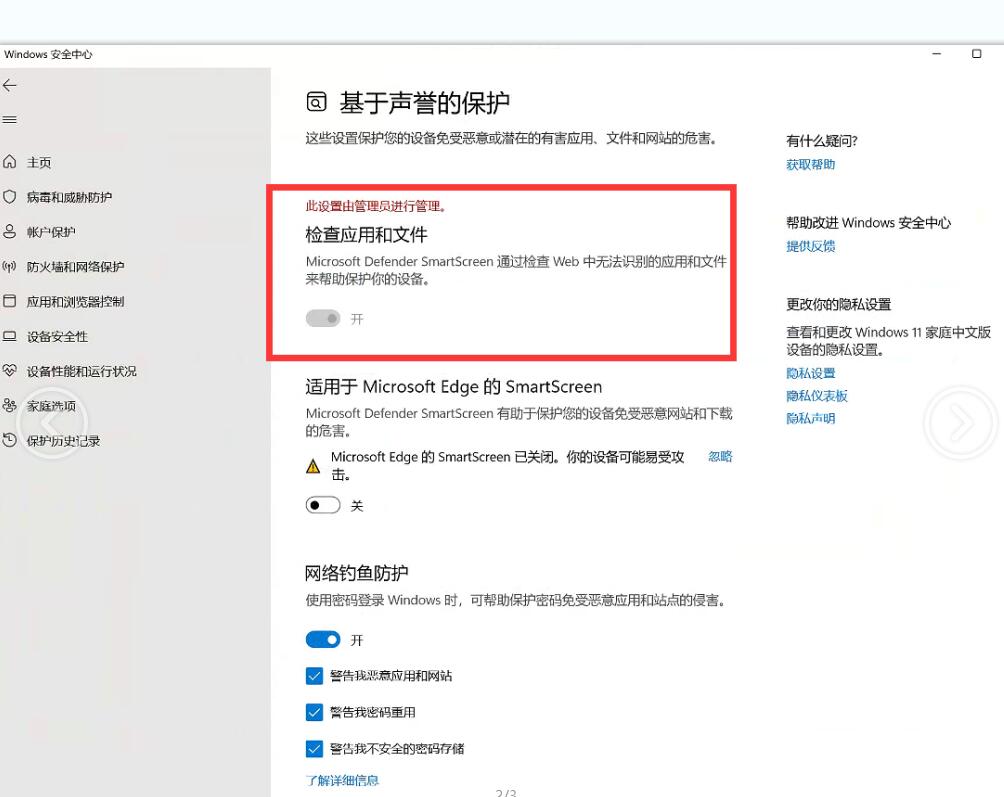Viewport: 1004px width, 797px height.
Task: Go to 保护历史记录 in sidebar
Action: pos(63,441)
